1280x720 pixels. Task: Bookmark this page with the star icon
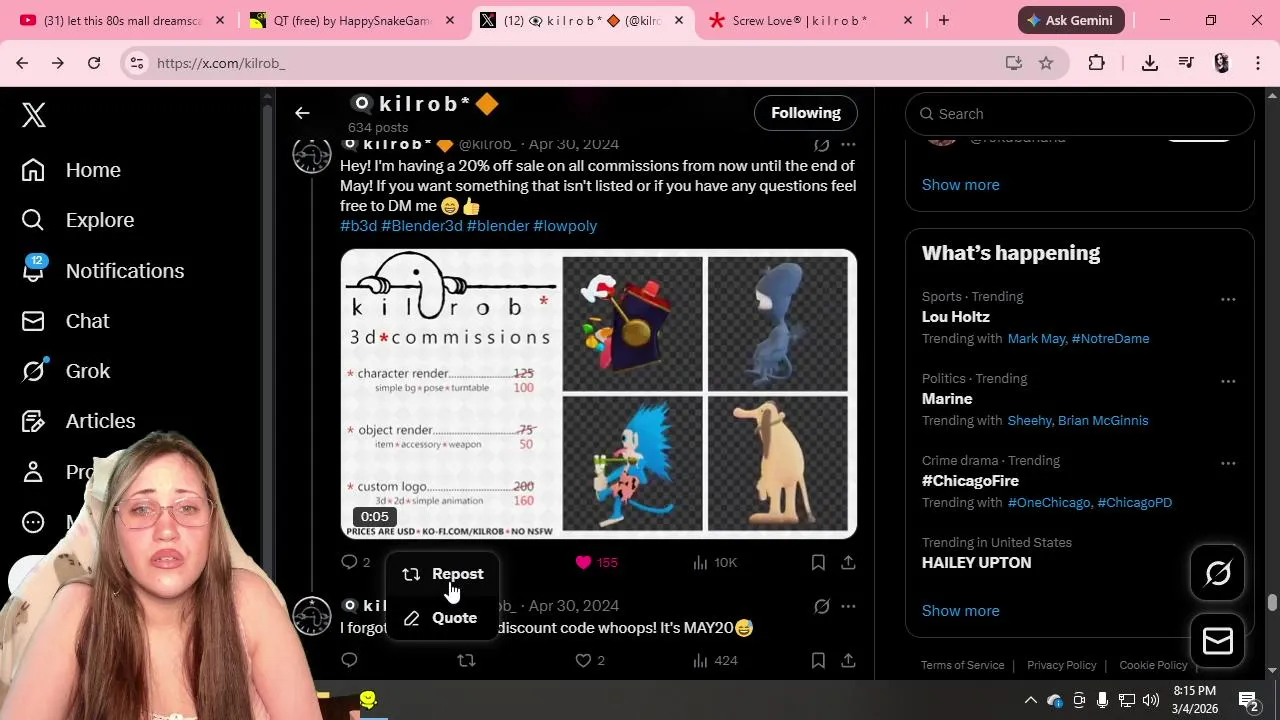1046,63
